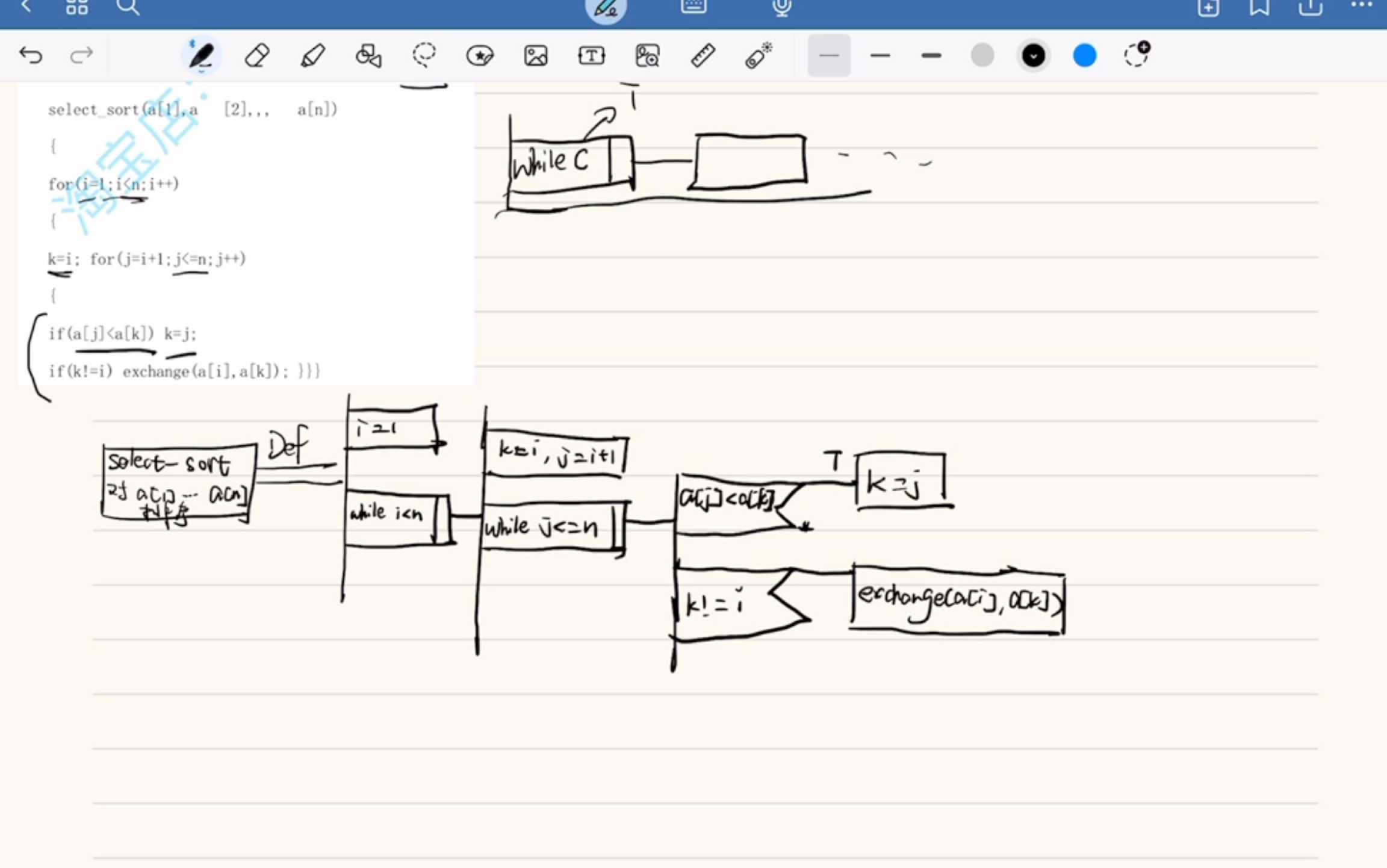Select the Laser pointer tool

point(759,55)
